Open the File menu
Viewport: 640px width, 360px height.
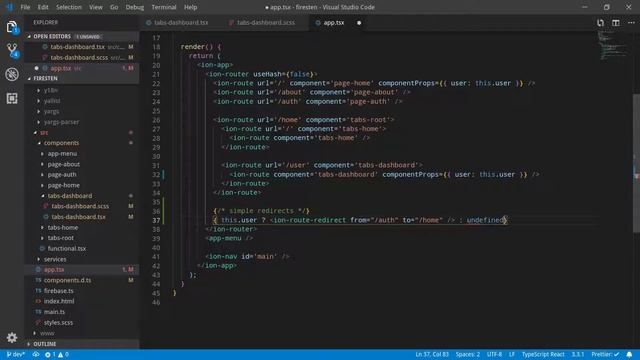tap(25, 7)
